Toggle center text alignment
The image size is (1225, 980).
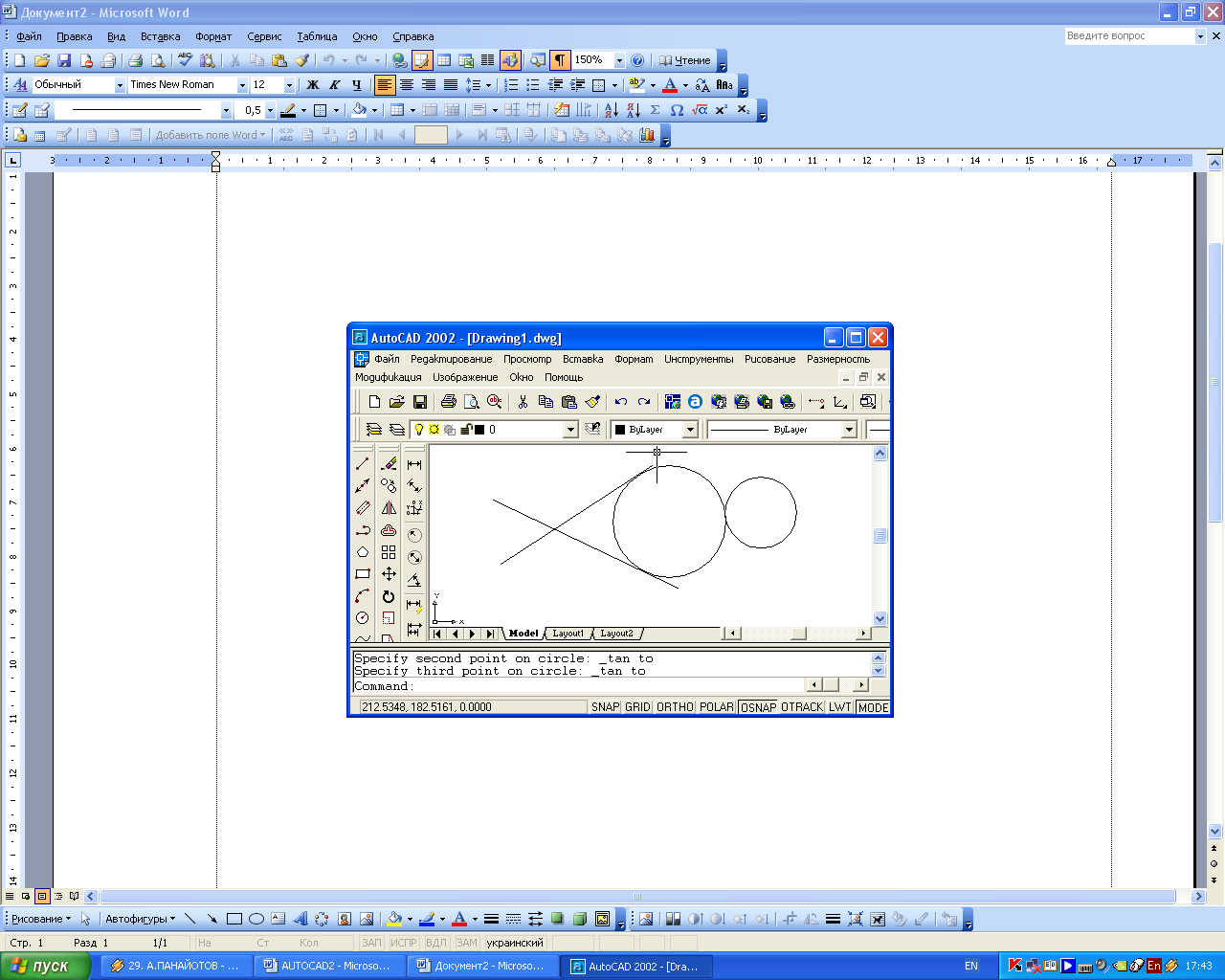(407, 85)
